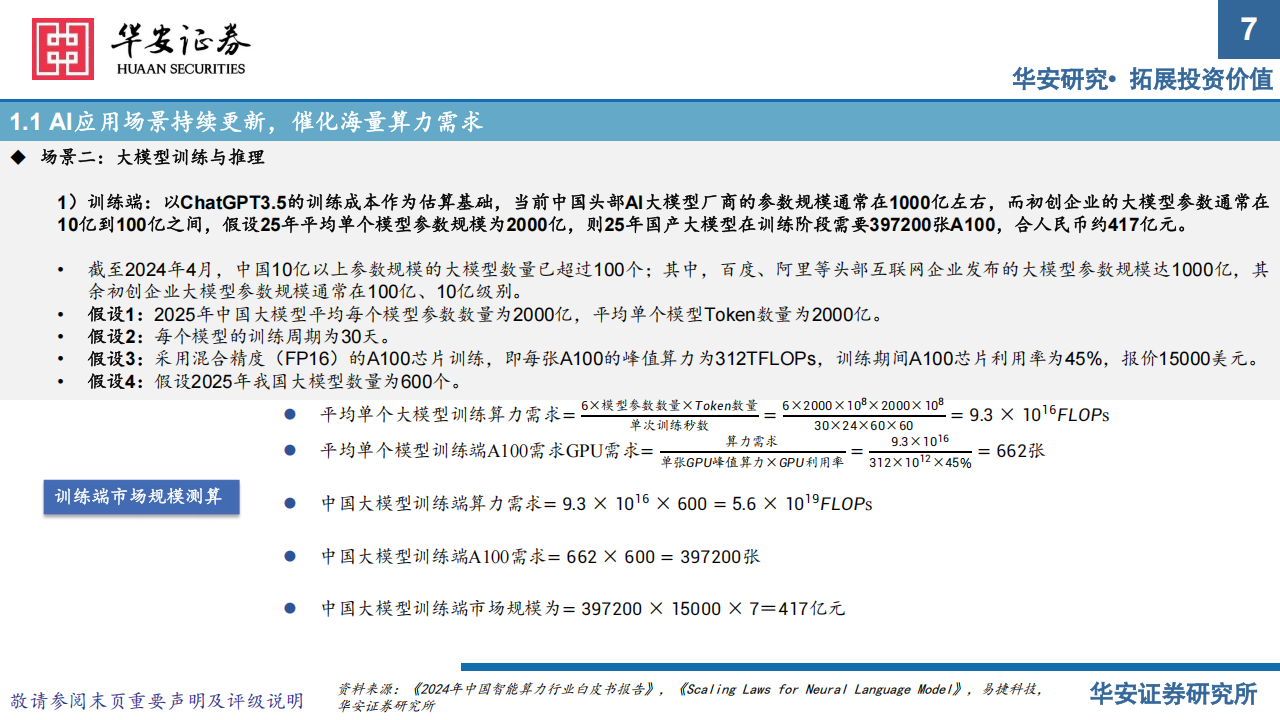Click the 华安研究• 拓展投资价值 slogan
1280x720 pixels.
click(x=1142, y=79)
